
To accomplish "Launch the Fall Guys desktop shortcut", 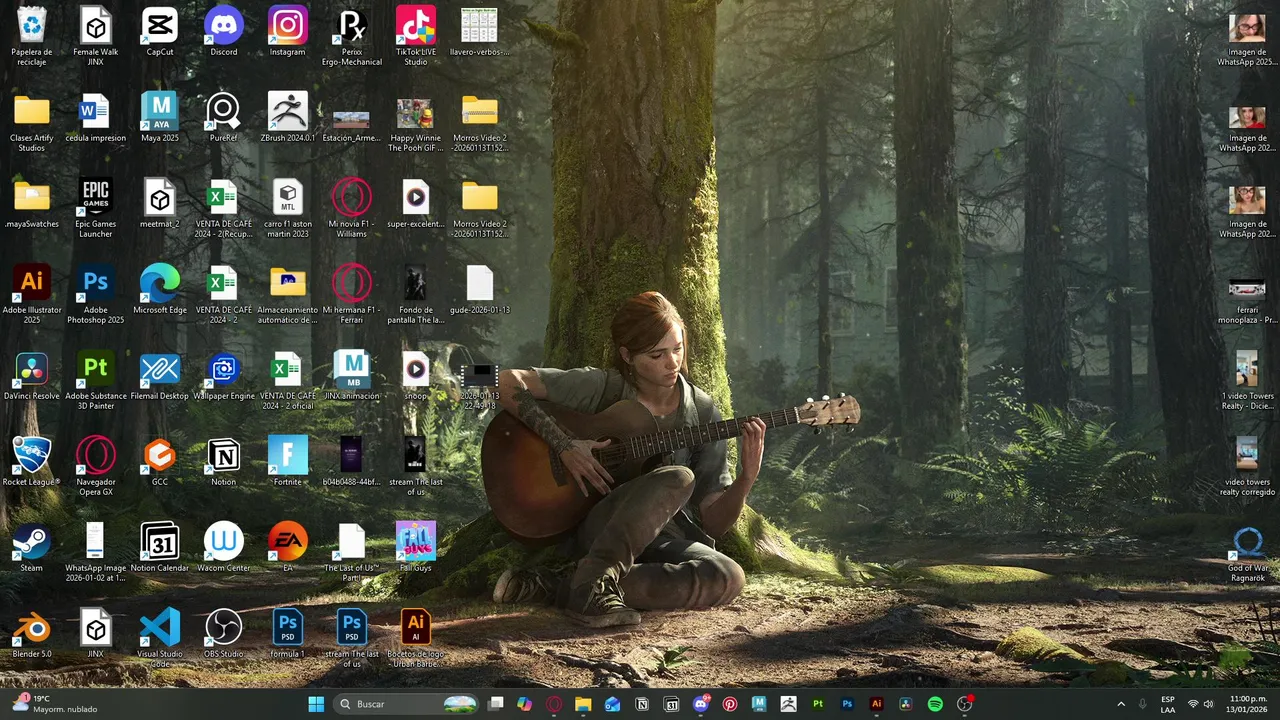I will click(416, 548).
